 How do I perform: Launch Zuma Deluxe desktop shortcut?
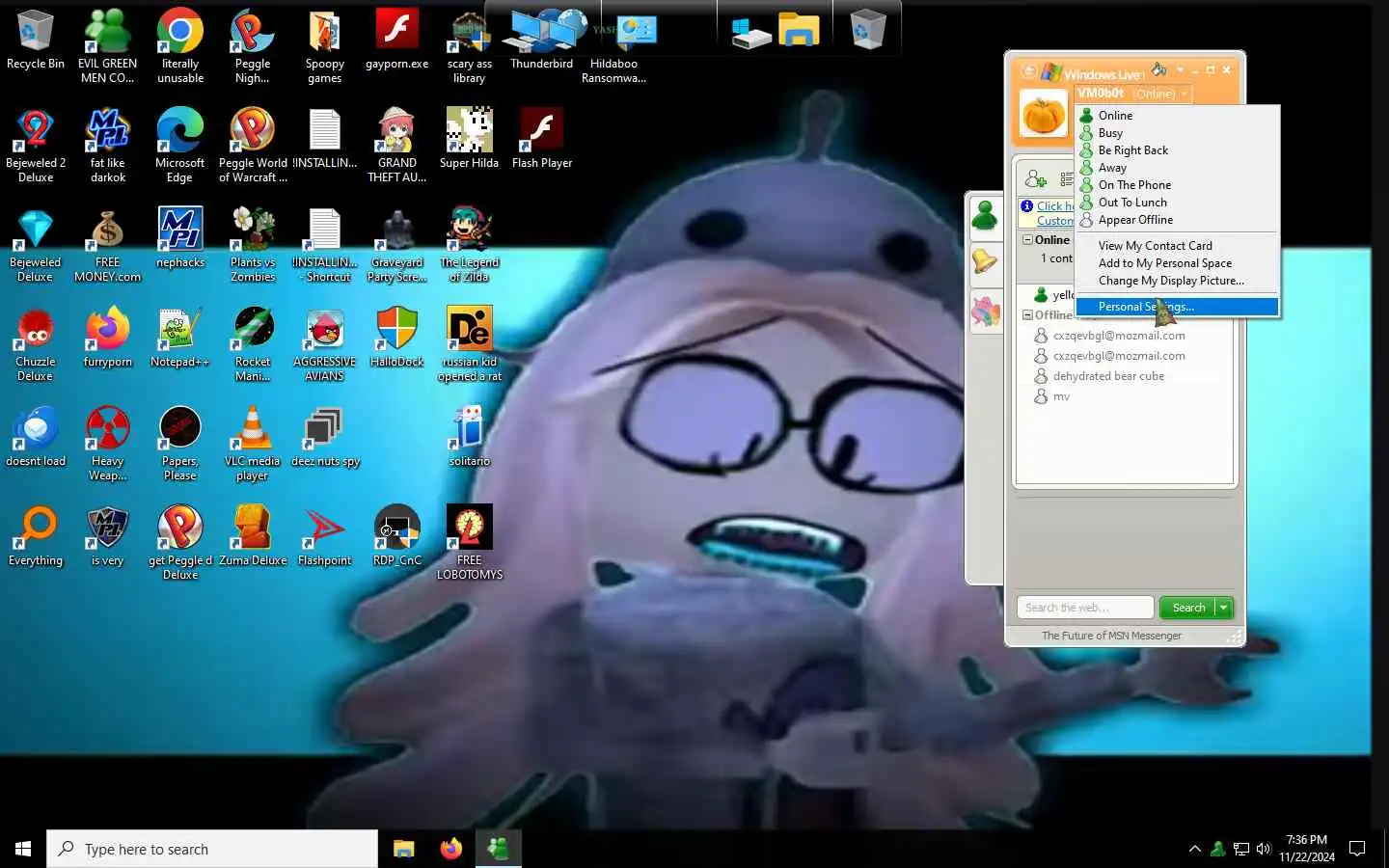(x=253, y=536)
